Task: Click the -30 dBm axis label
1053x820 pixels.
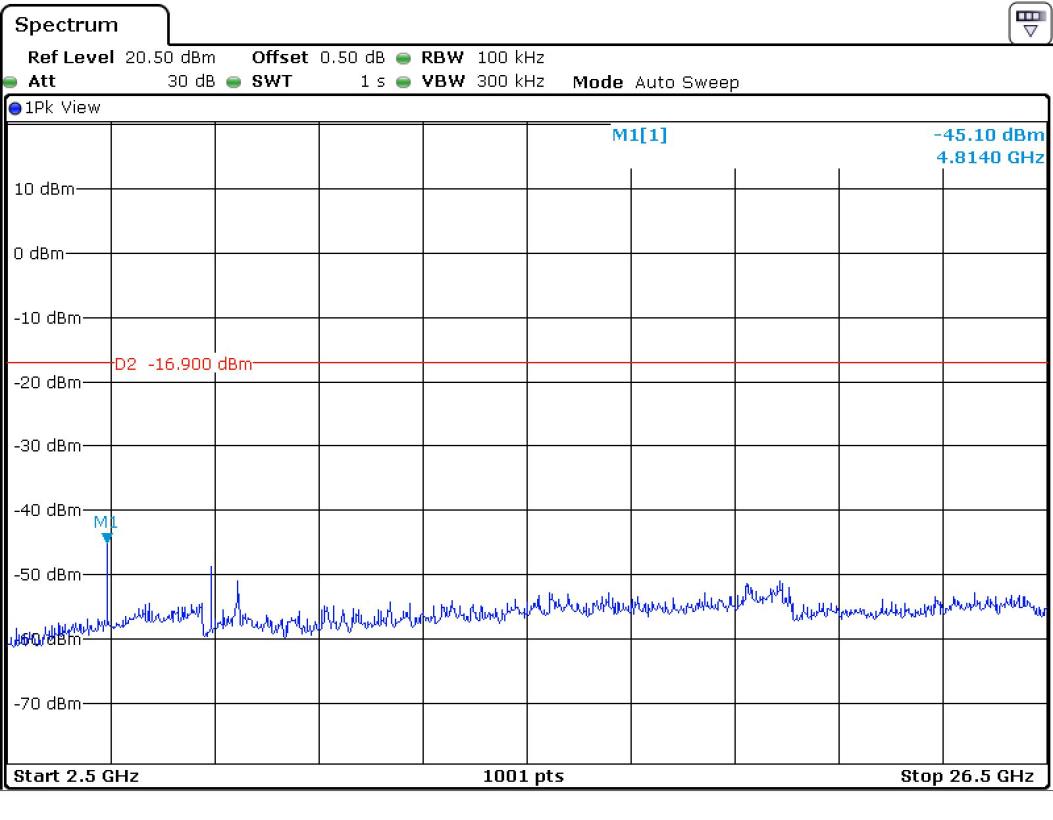Action: tap(48, 446)
